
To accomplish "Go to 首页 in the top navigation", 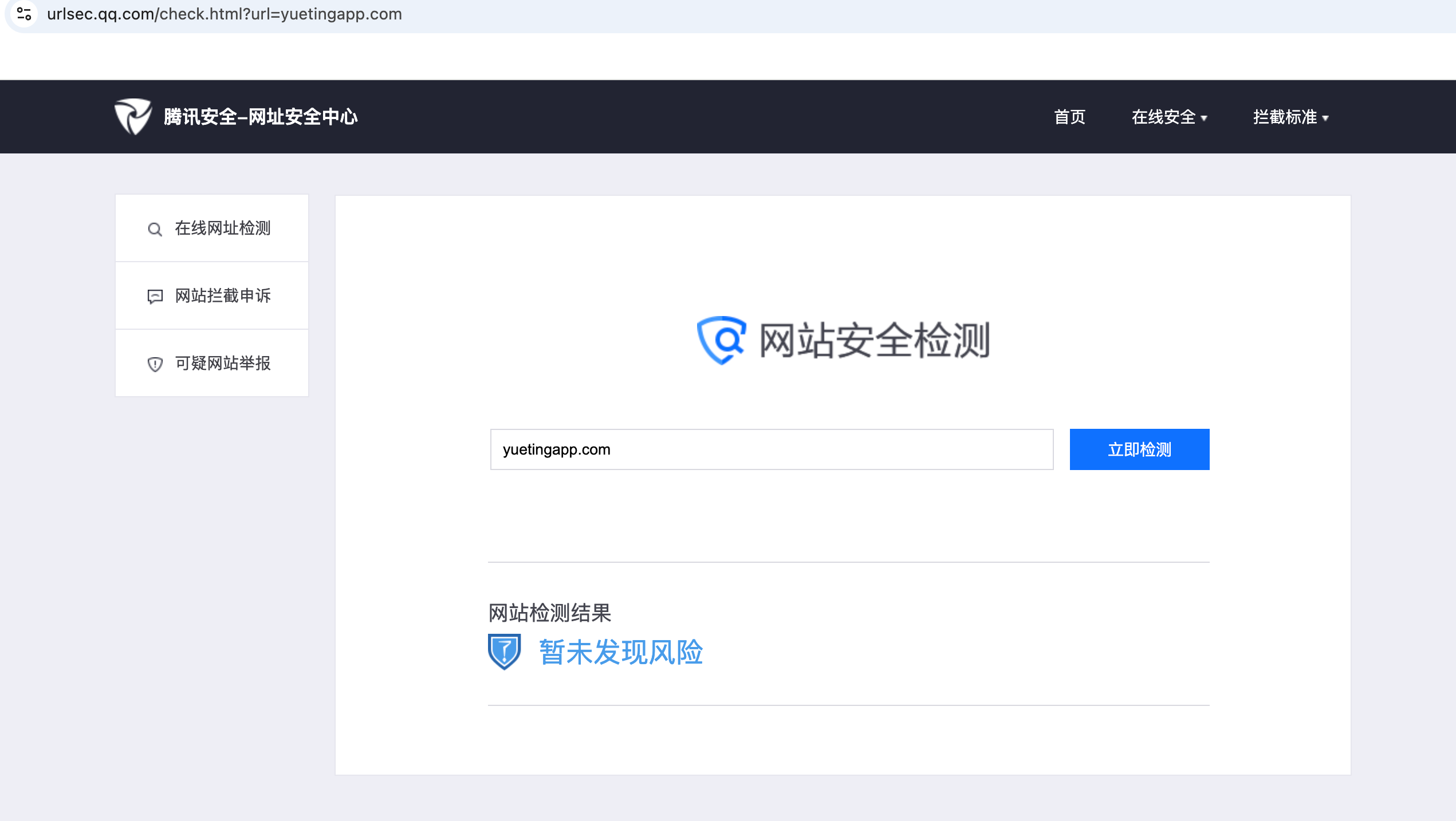I will [1069, 117].
